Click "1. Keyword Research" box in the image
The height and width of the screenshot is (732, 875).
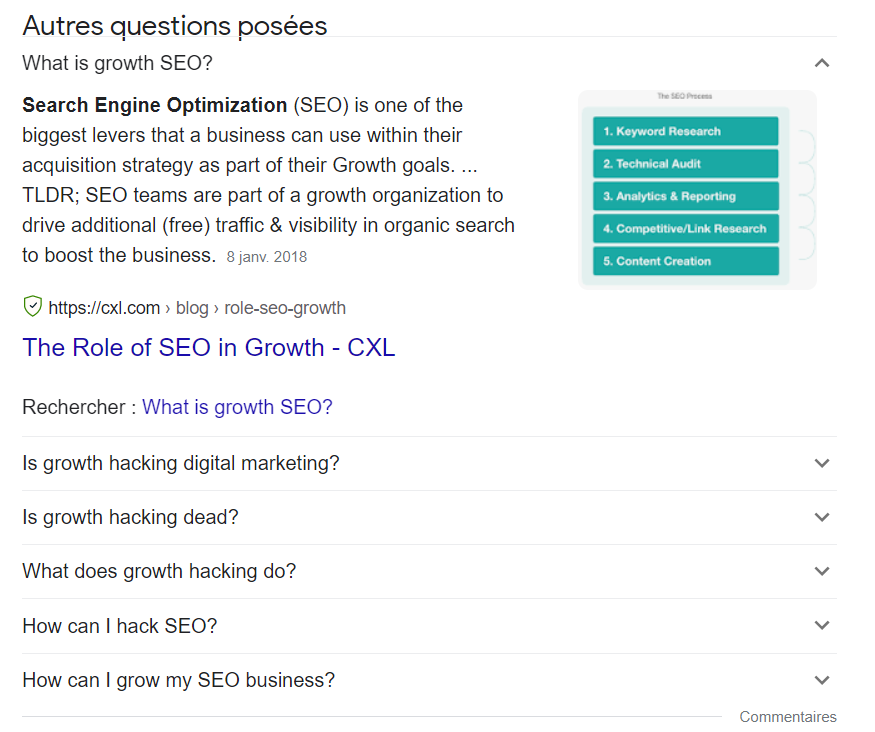686,131
